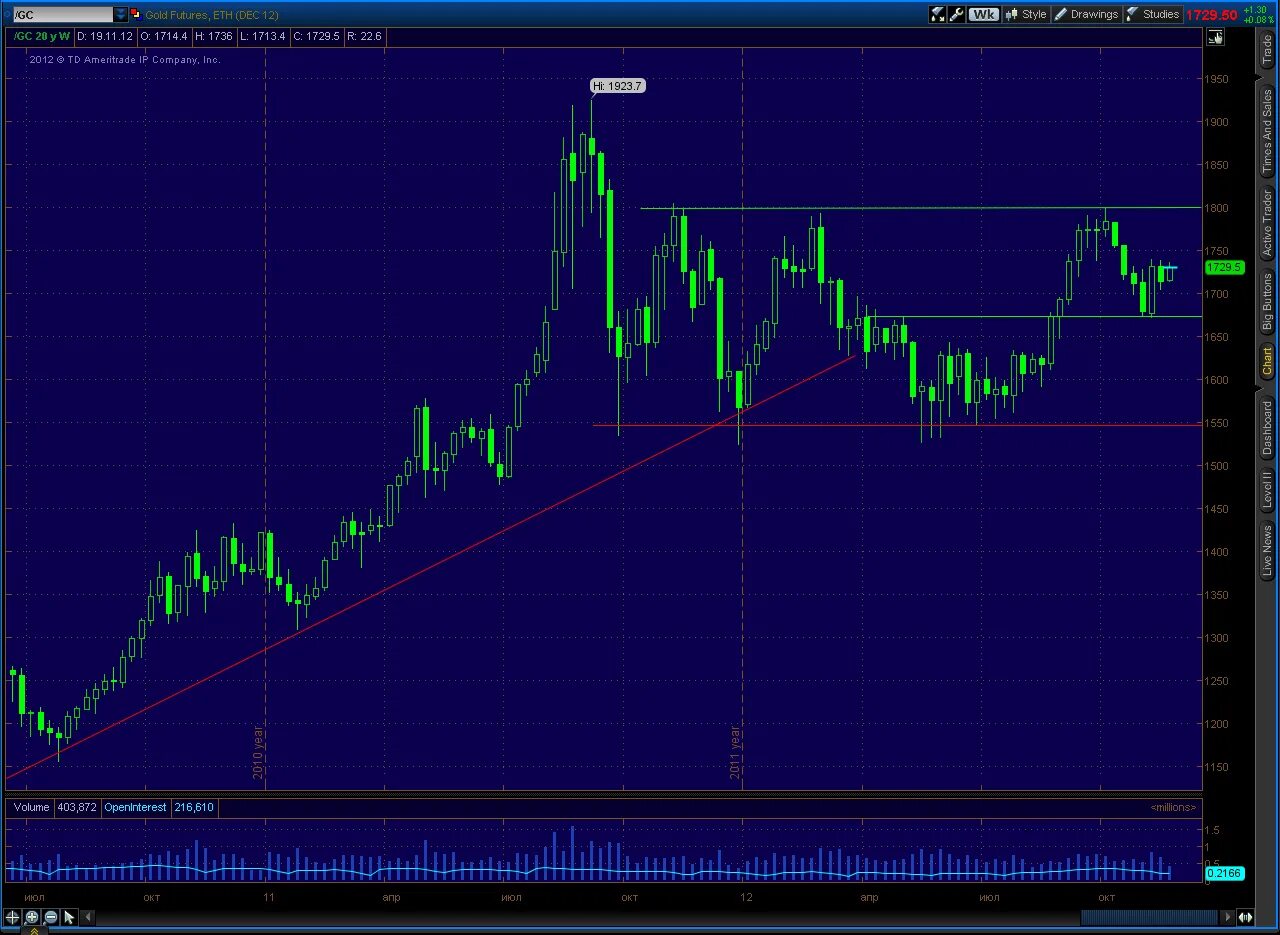The image size is (1280, 935).
Task: Open the Drawings menu
Action: 1085,14
